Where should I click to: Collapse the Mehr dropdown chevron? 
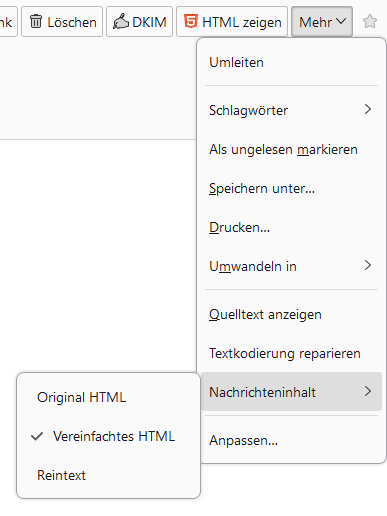click(341, 22)
